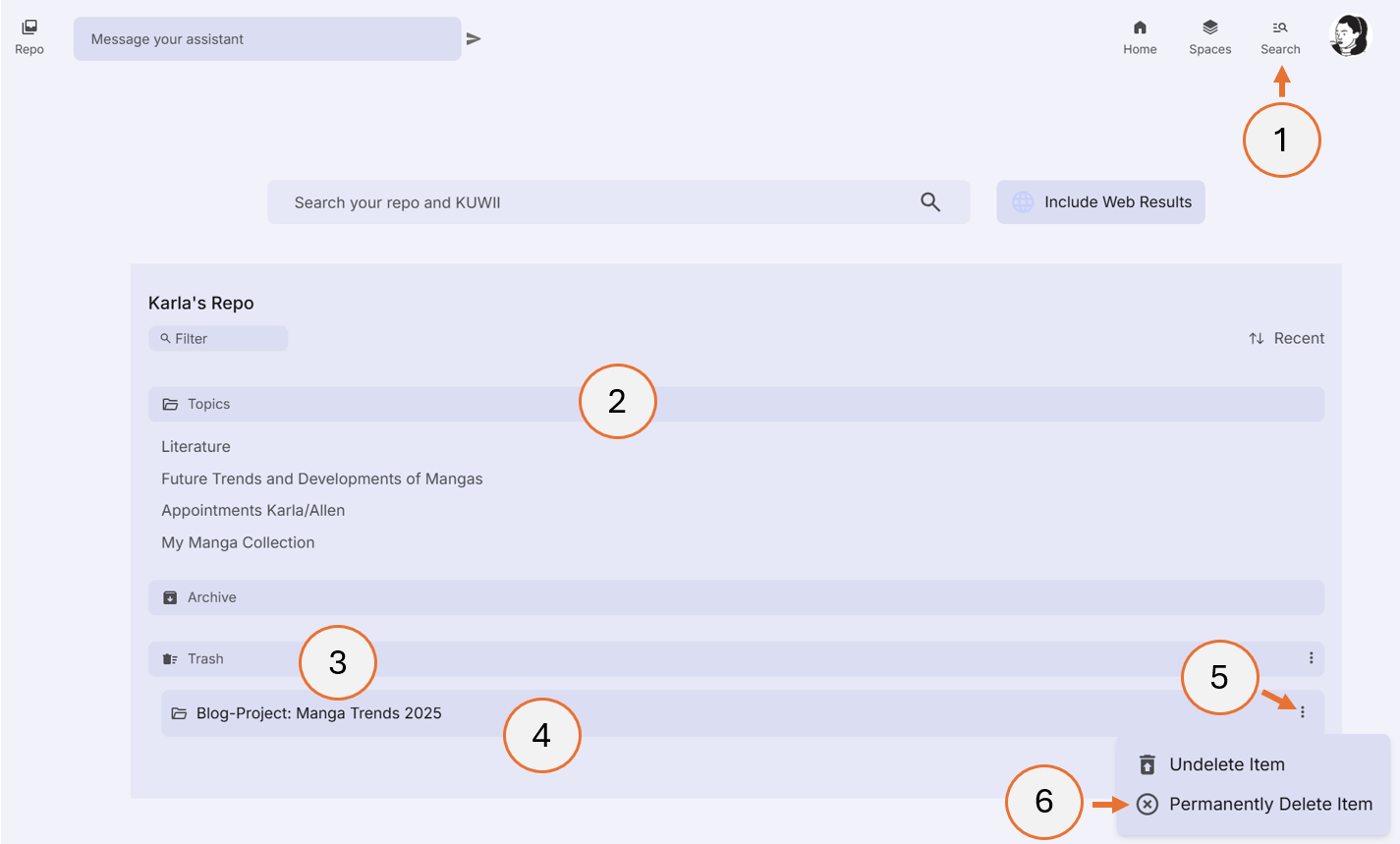Screen dimensions: 1400x844
Task: Open the Literature topic
Action: (x=196, y=446)
